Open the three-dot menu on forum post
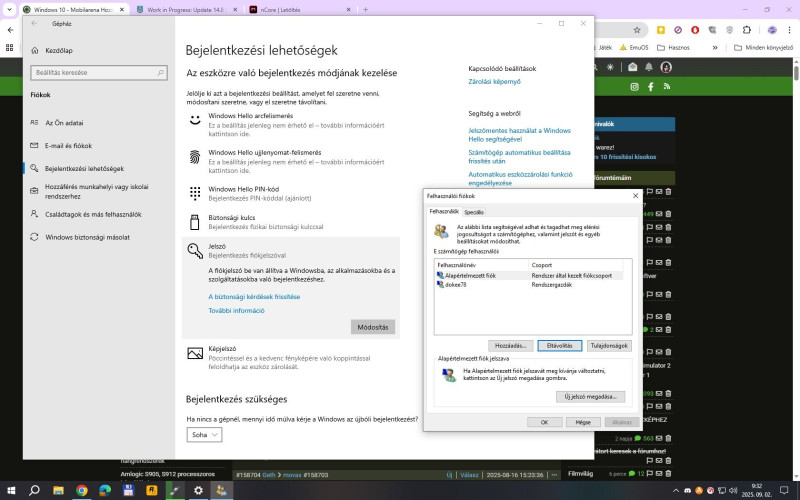The image size is (800, 500). (x=555, y=474)
